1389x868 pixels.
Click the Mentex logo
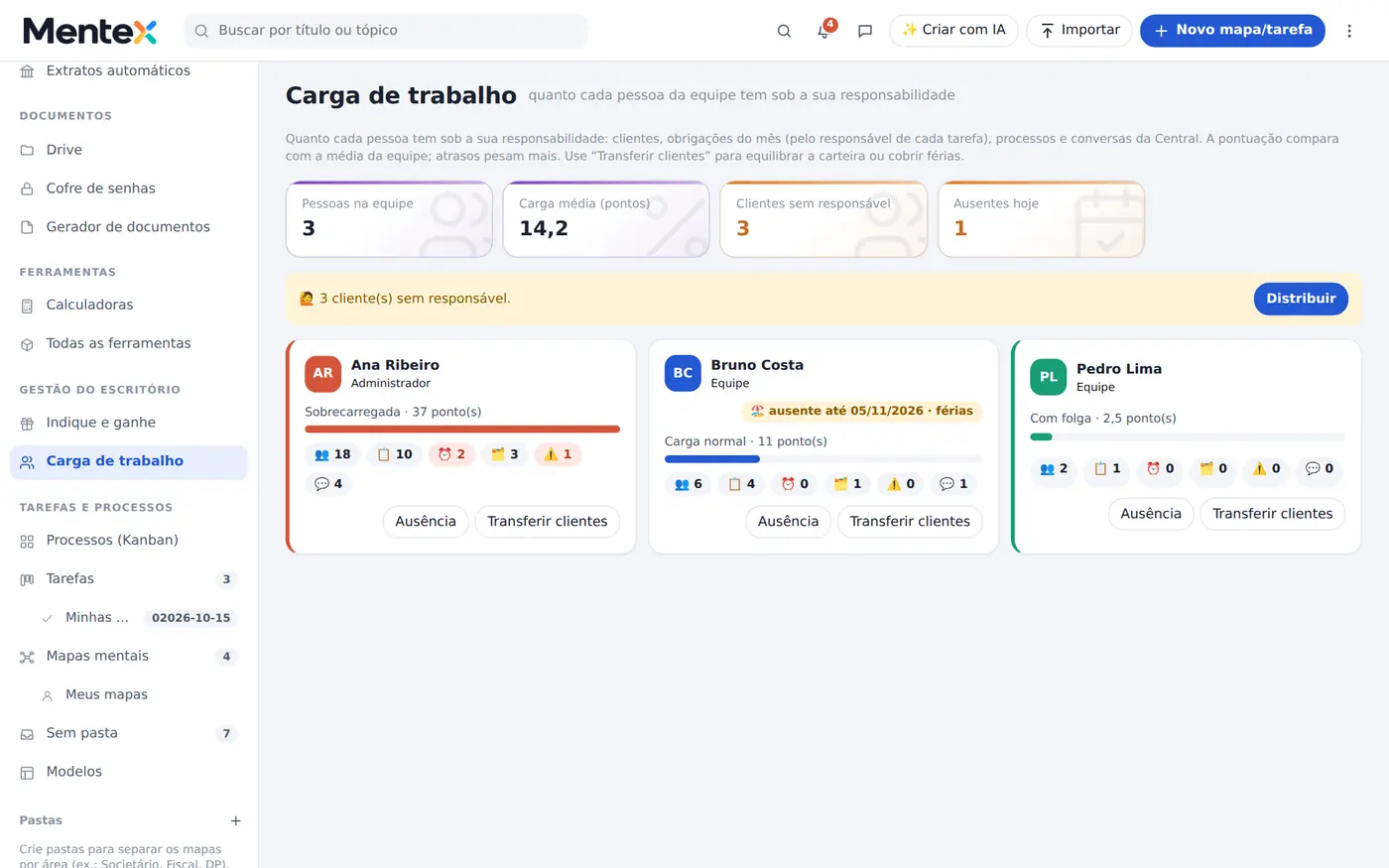point(90,31)
